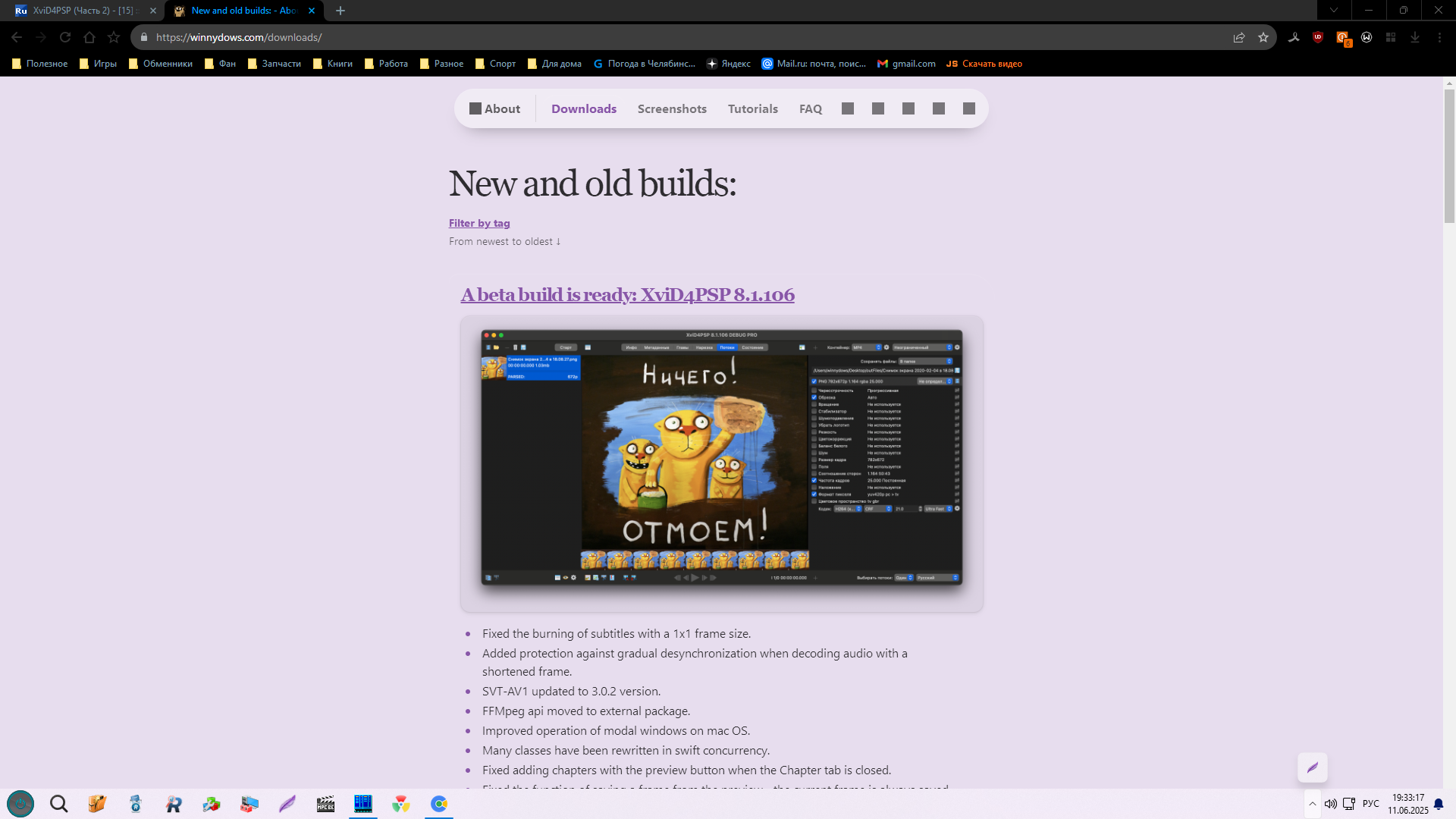
Task: Open the Полезное bookmarks folder
Action: 39,64
